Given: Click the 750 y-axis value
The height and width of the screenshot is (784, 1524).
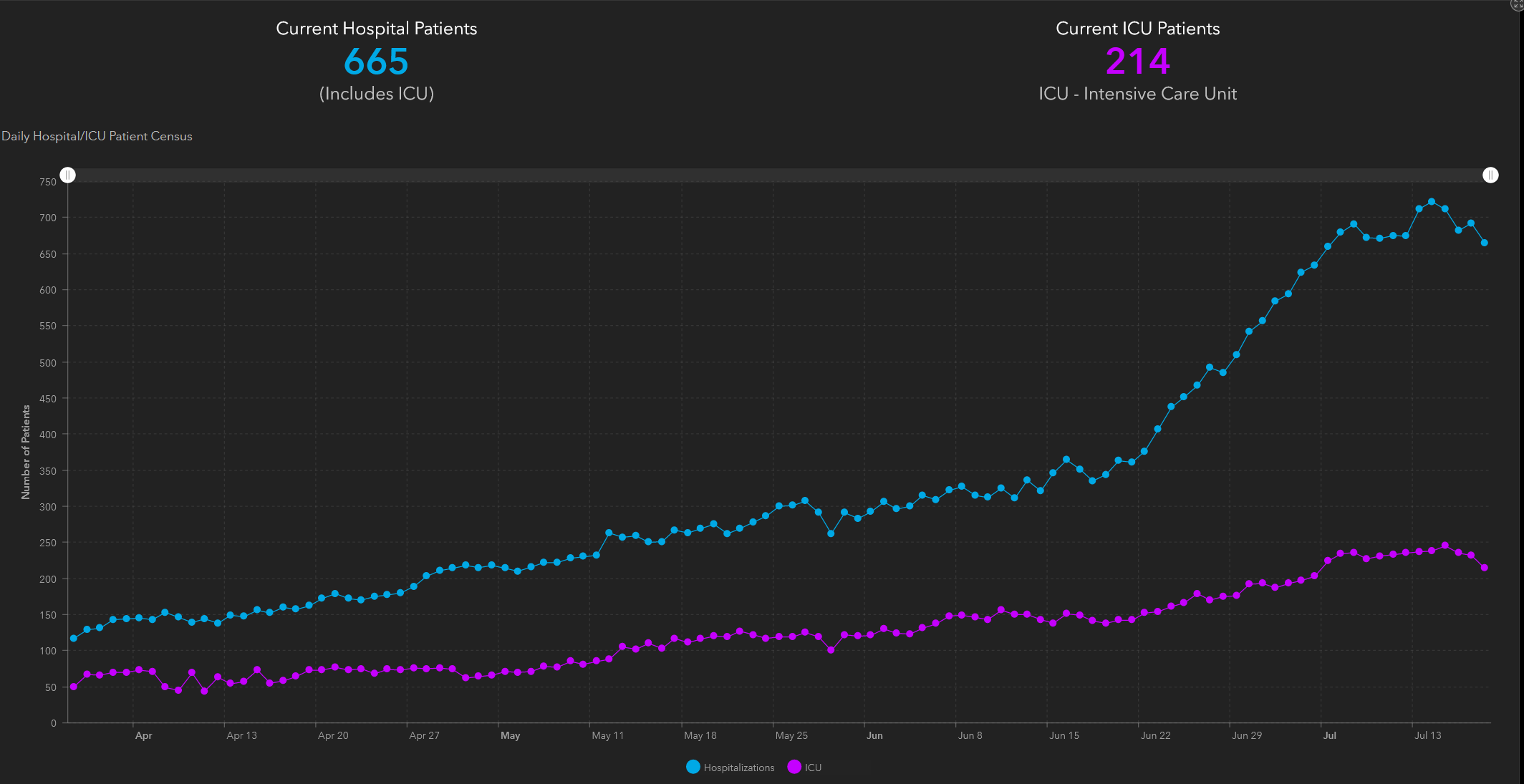Looking at the screenshot, I should (48, 182).
